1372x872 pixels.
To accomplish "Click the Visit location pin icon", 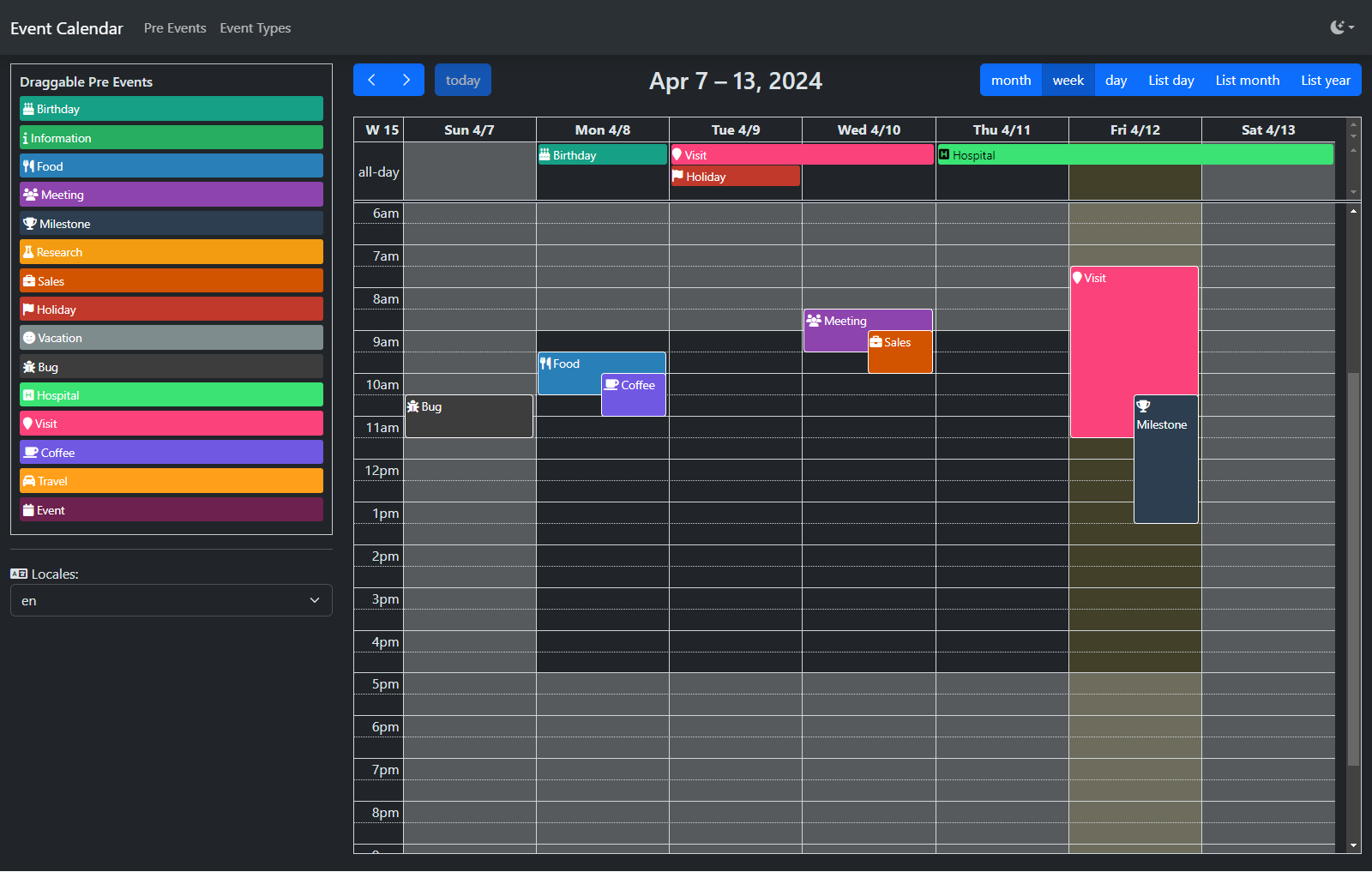I will pyautogui.click(x=27, y=424).
